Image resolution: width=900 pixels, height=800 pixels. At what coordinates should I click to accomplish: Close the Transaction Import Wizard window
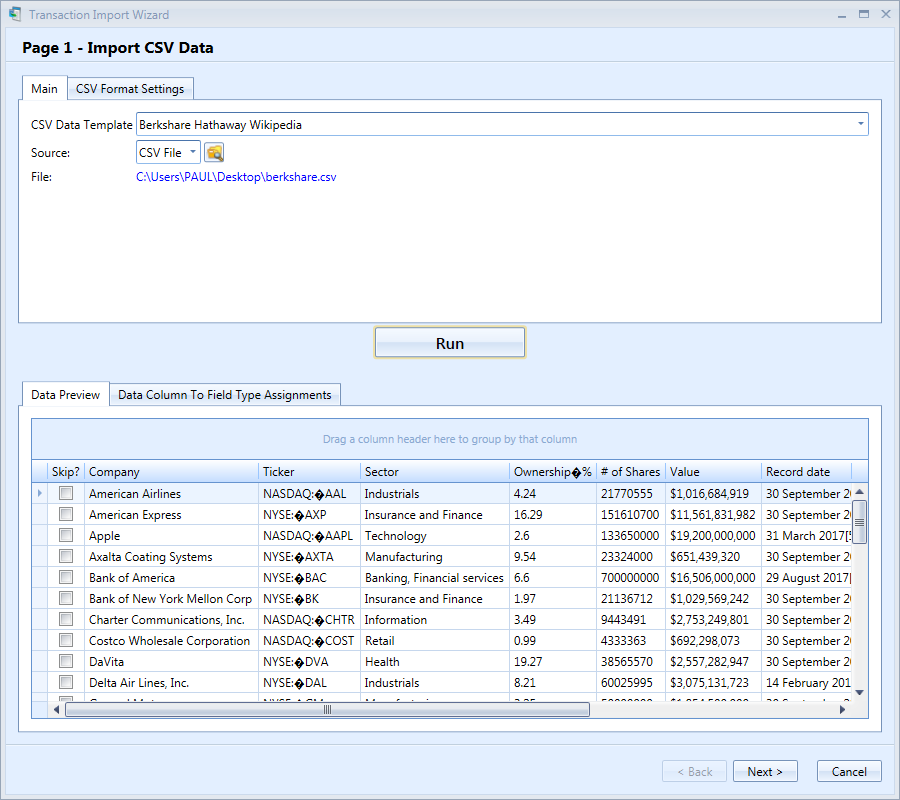[886, 14]
